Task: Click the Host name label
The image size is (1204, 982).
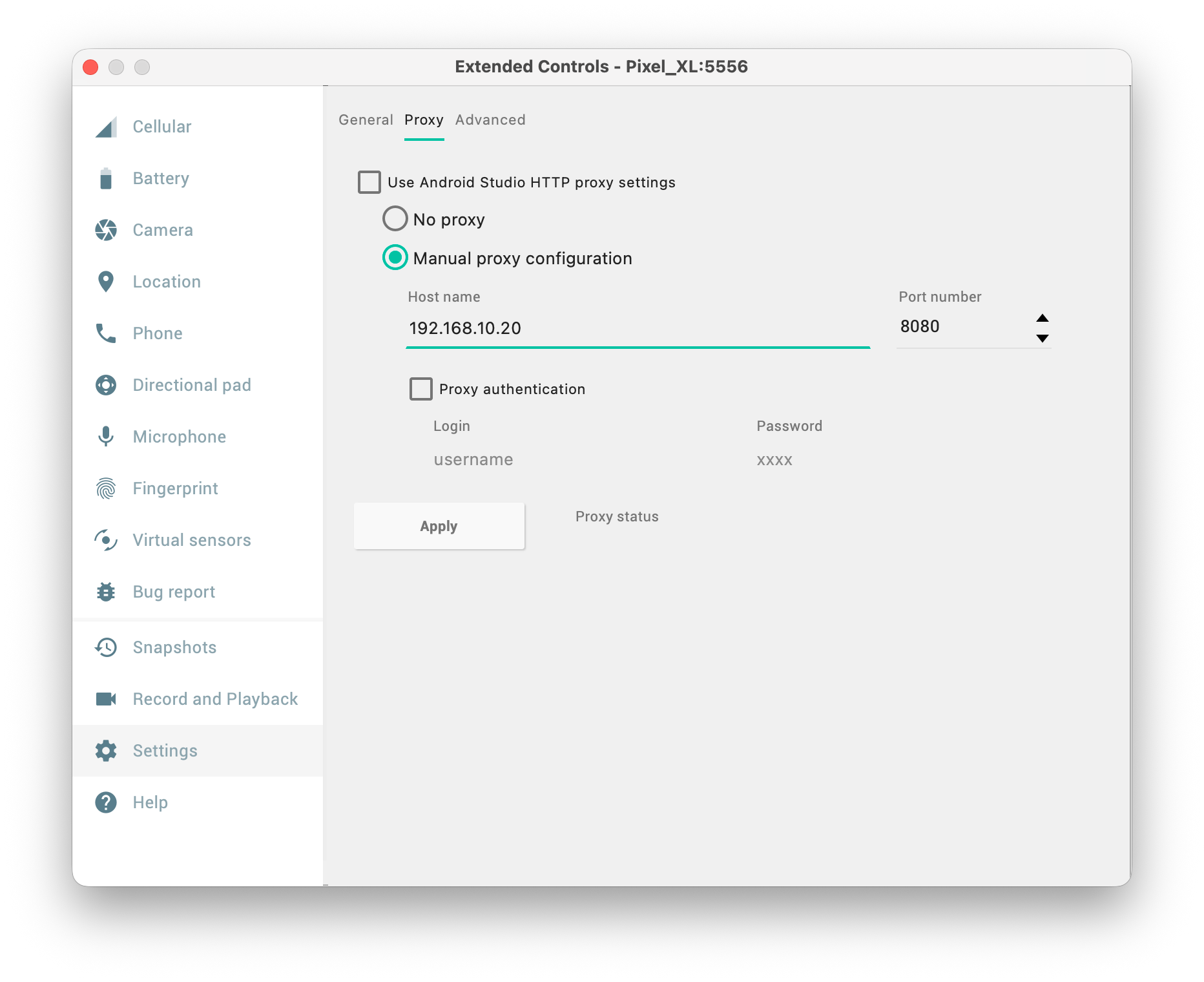Action: tap(444, 297)
